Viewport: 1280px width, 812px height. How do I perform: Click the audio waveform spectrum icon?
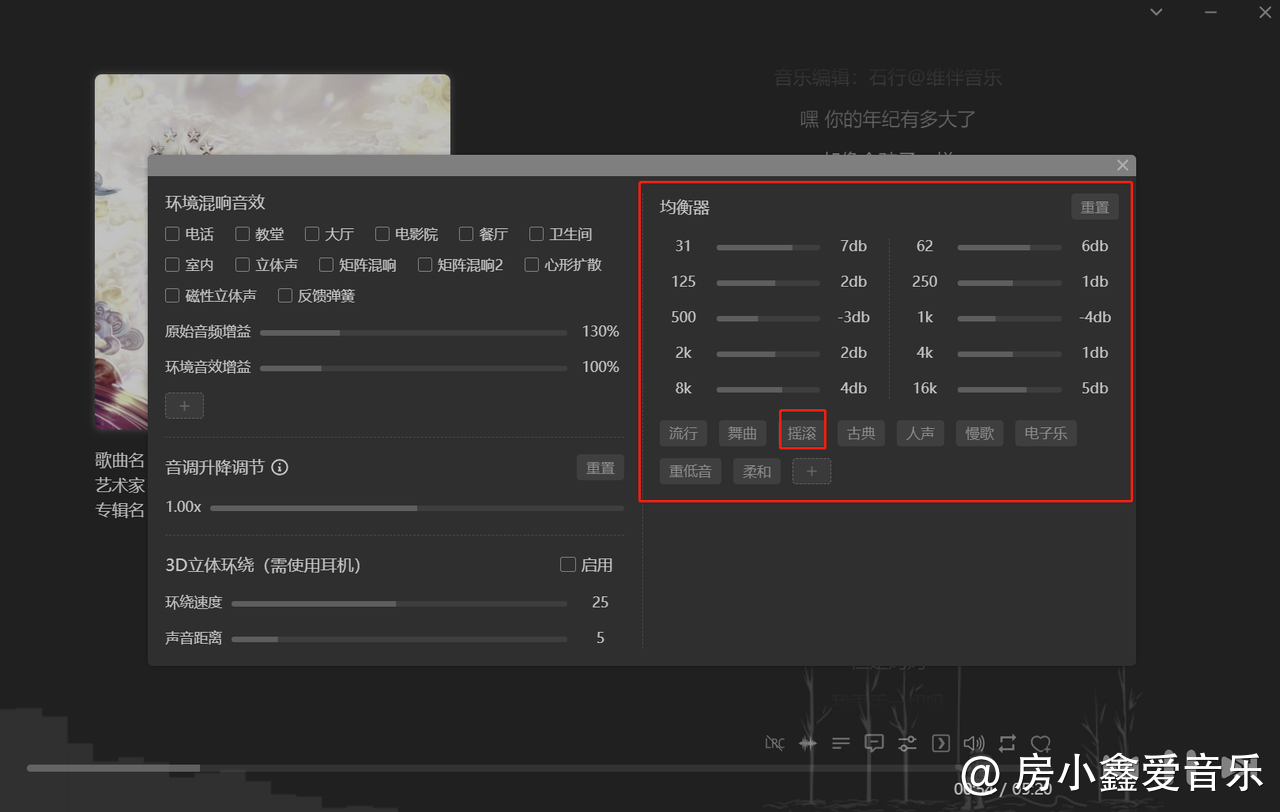point(808,743)
